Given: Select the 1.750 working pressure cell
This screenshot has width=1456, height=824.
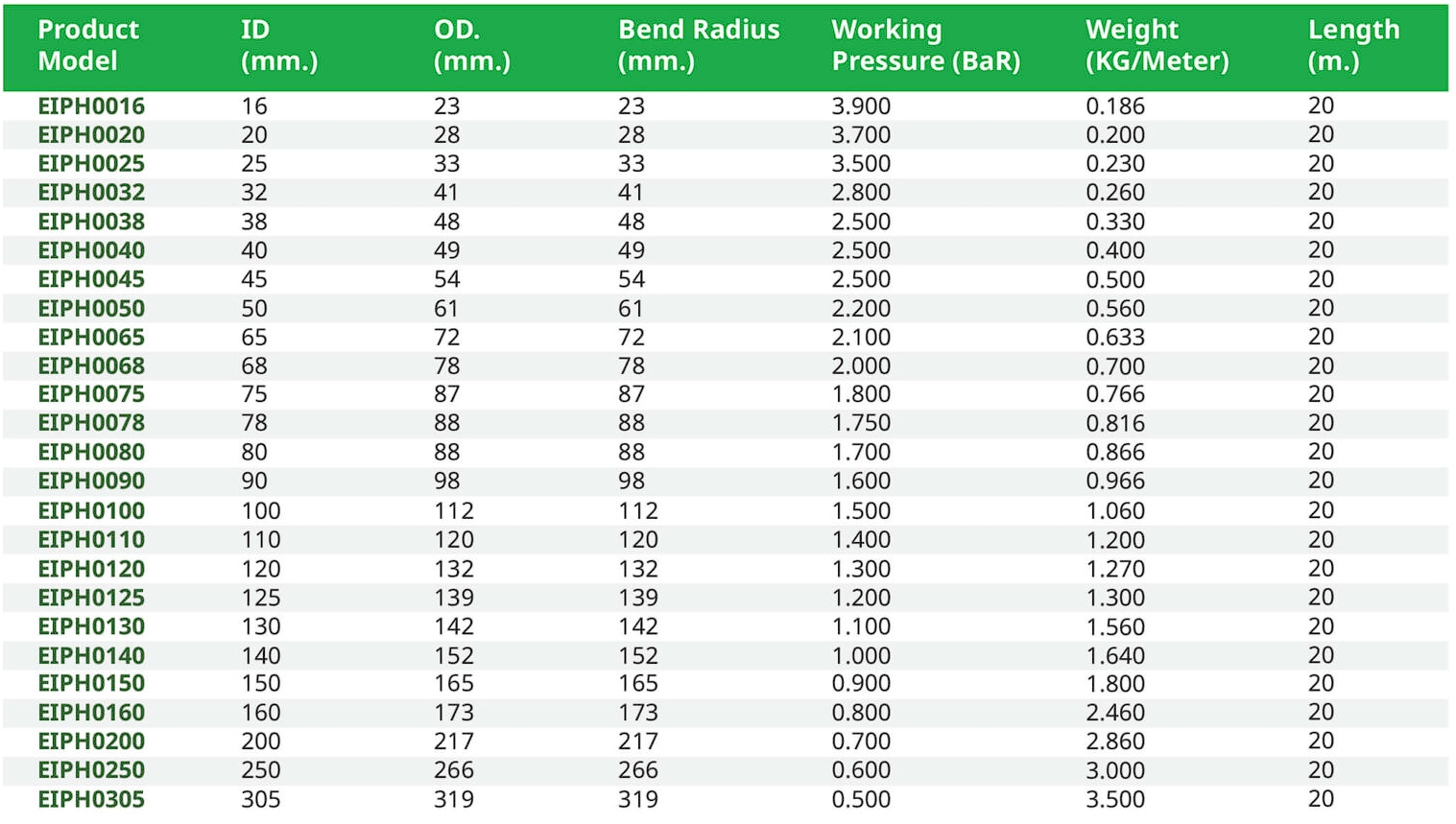Looking at the screenshot, I should click(860, 423).
